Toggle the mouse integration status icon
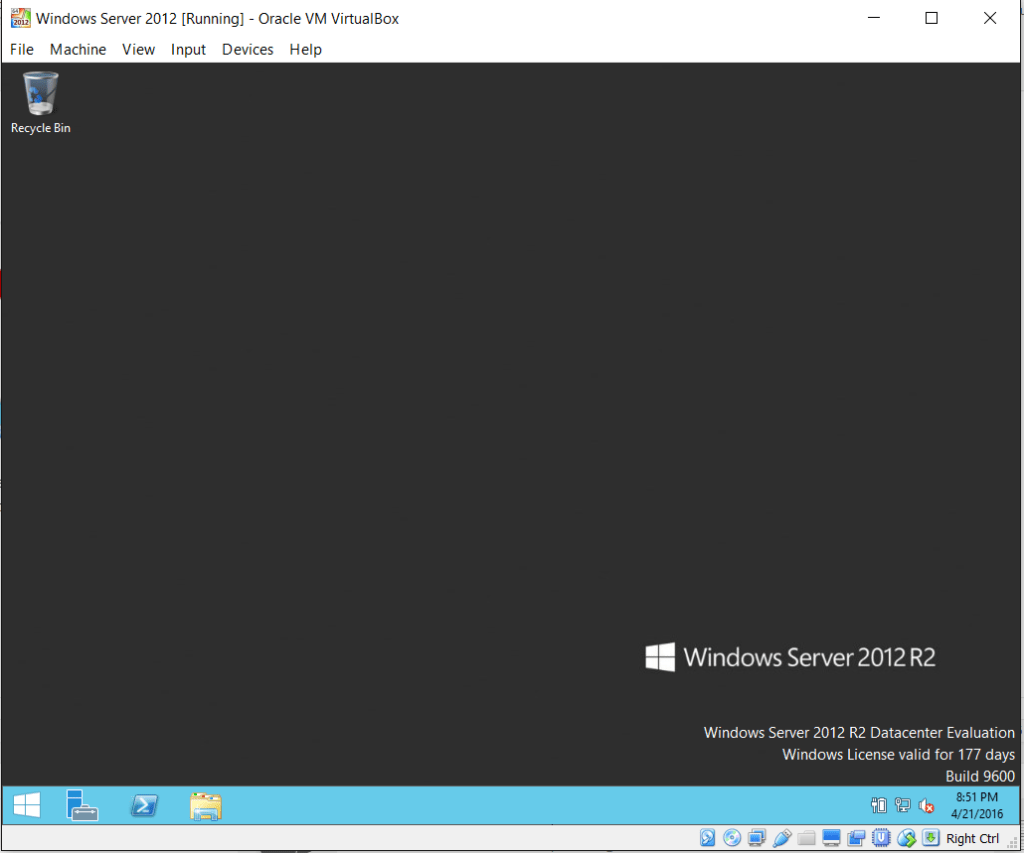This screenshot has height=853, width=1024. tap(906, 838)
